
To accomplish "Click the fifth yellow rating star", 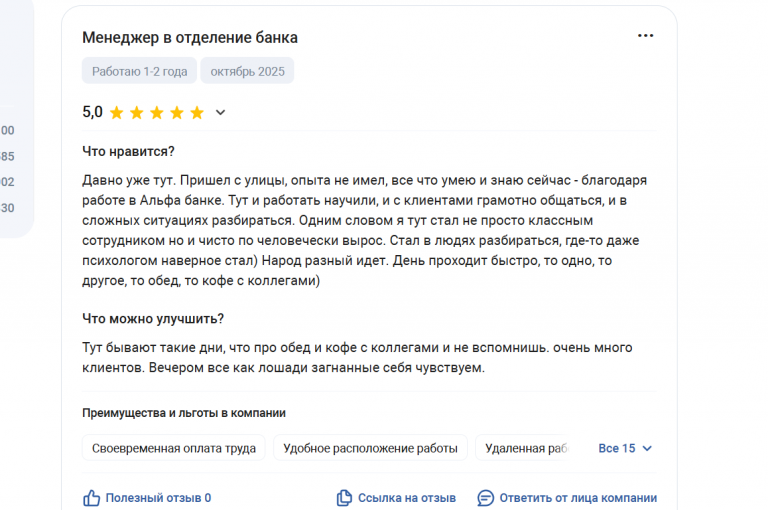I will (197, 113).
